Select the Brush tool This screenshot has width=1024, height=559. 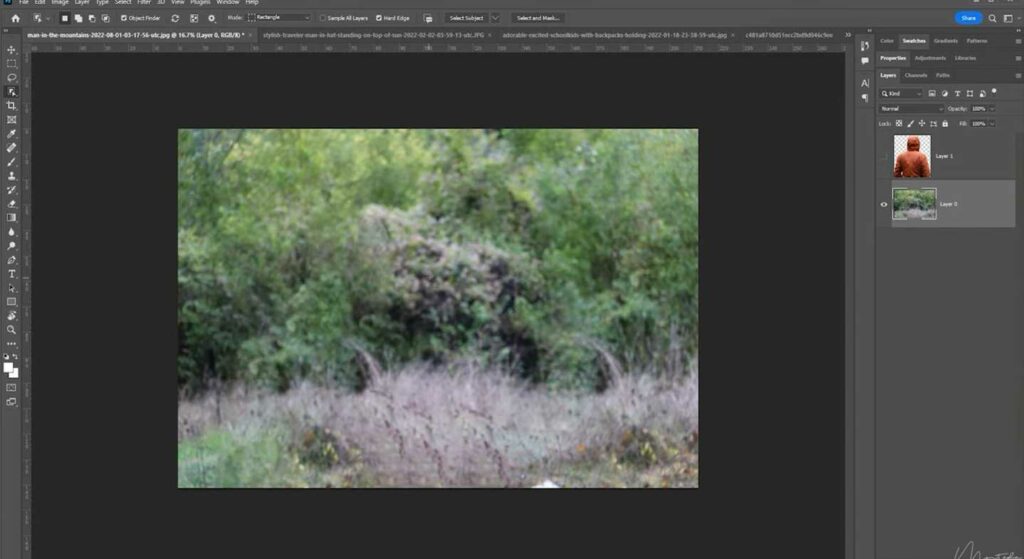pyautogui.click(x=11, y=162)
